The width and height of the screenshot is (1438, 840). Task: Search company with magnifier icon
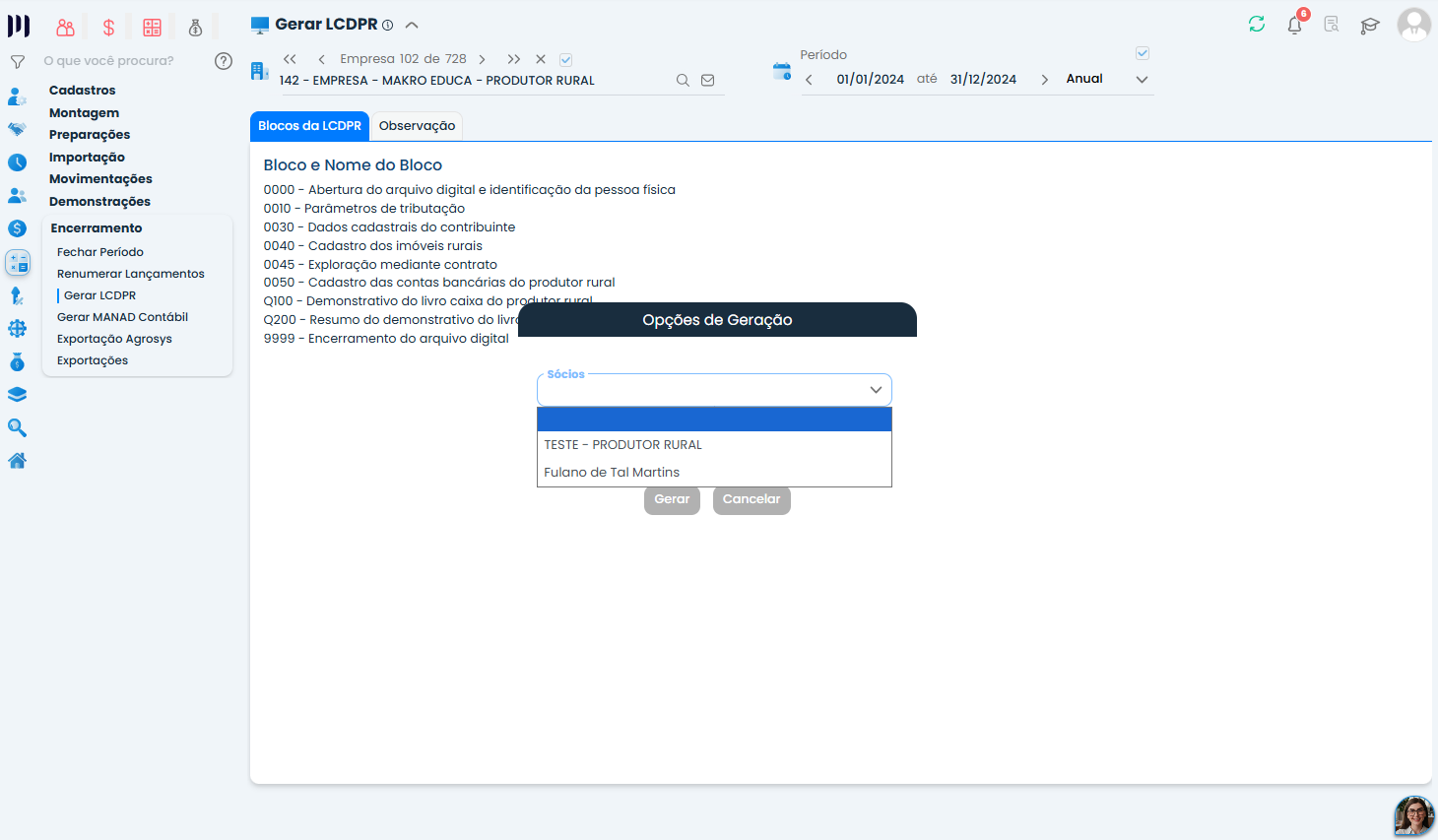pos(683,81)
